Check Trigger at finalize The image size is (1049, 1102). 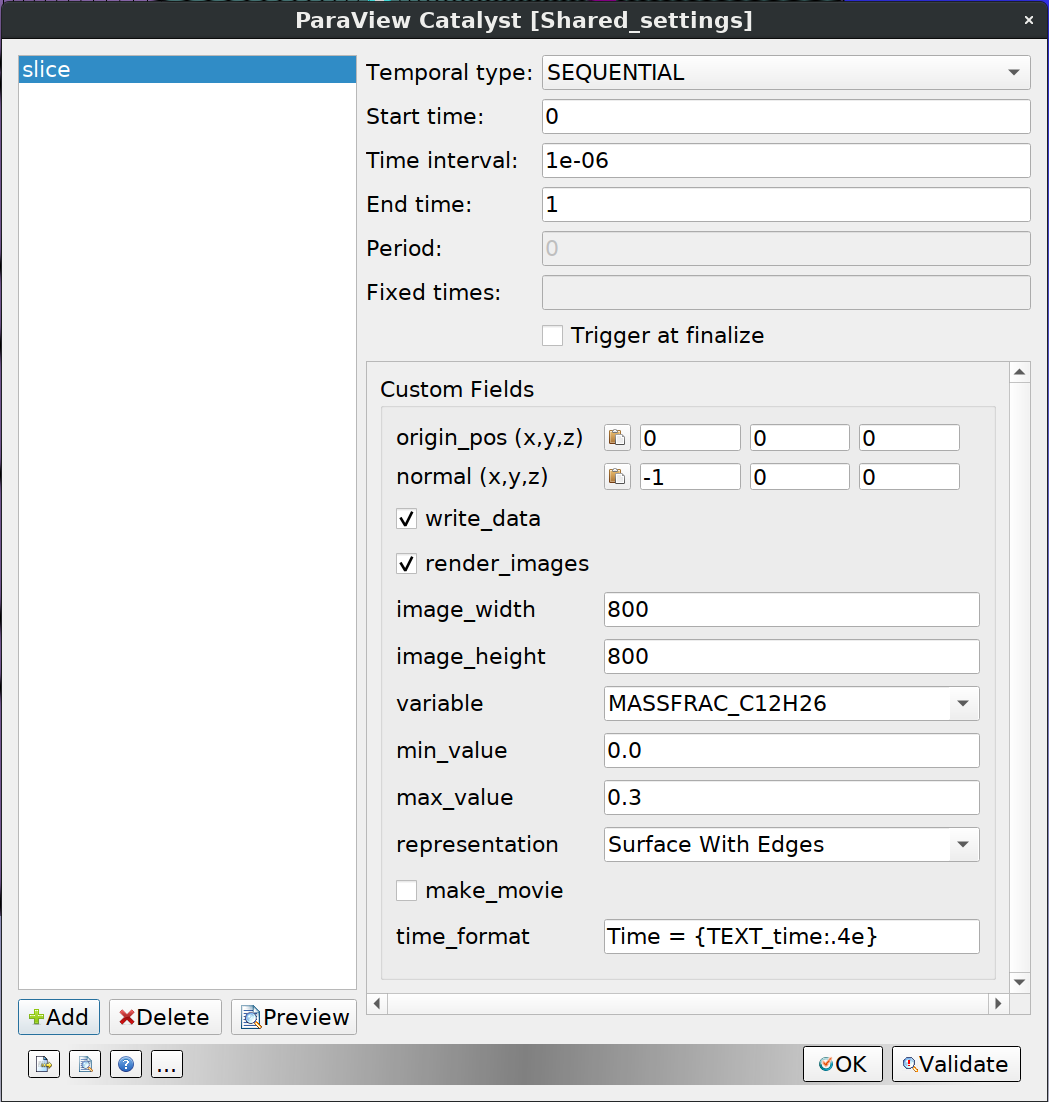pyautogui.click(x=552, y=335)
